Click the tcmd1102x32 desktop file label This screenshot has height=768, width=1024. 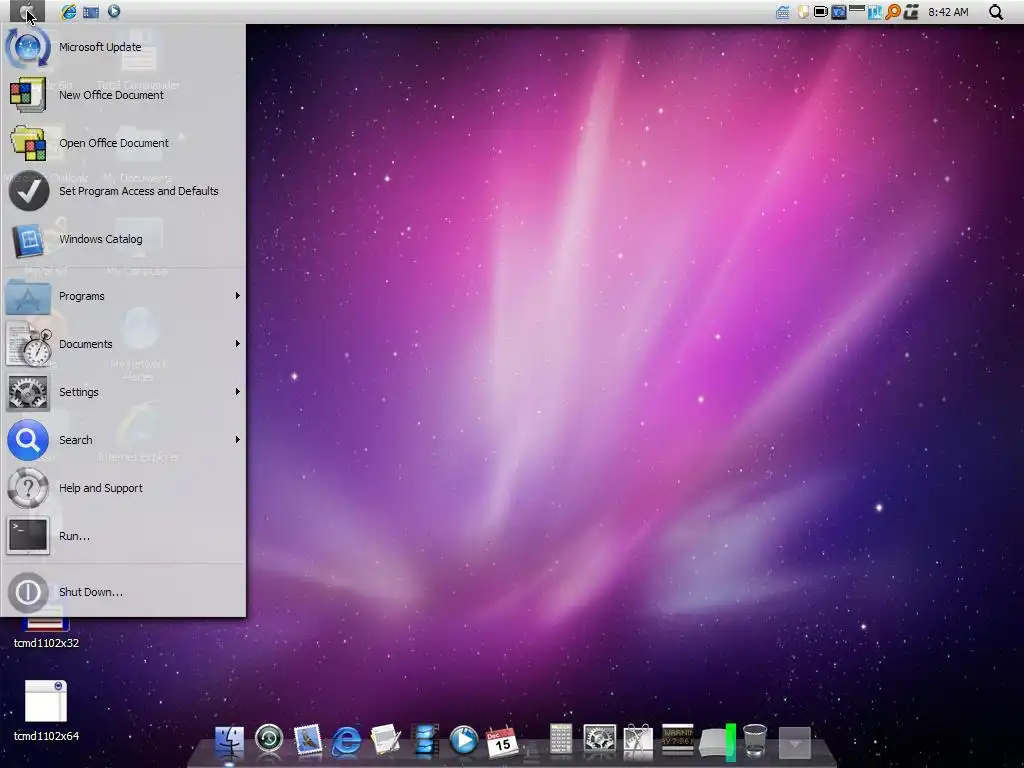coord(46,643)
